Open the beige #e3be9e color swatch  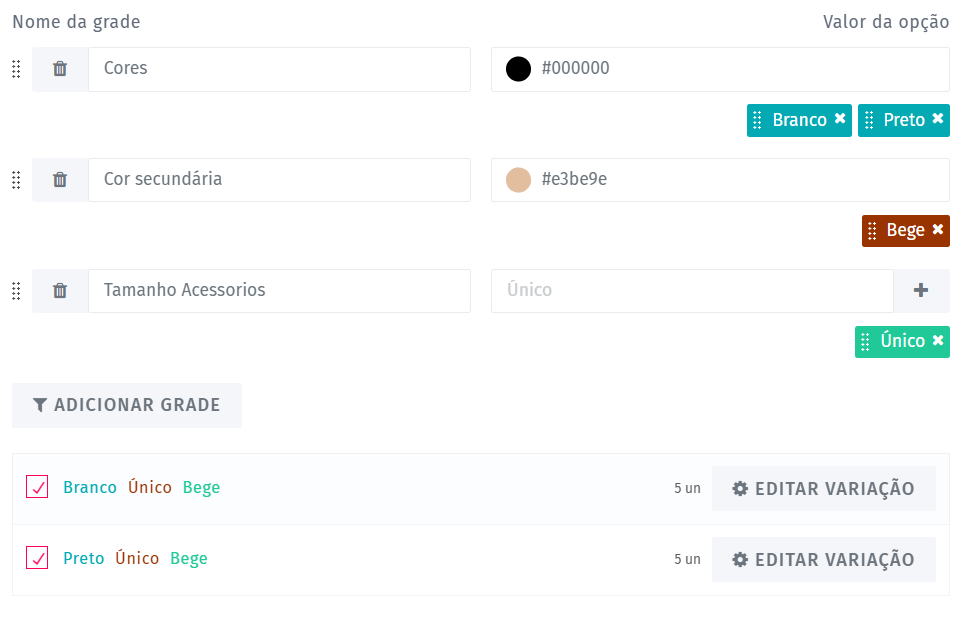(518, 180)
